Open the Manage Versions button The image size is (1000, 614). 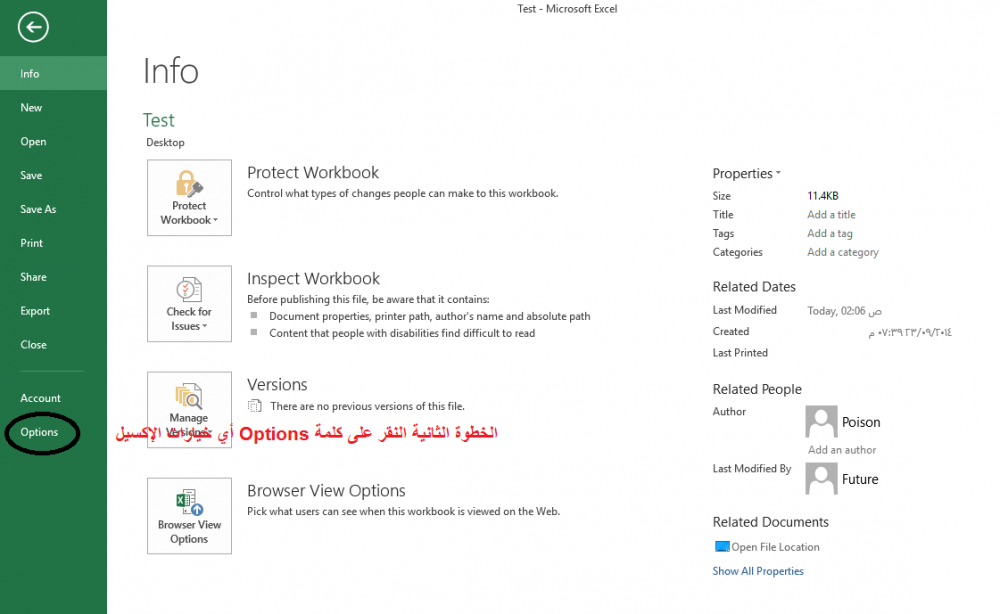point(189,409)
